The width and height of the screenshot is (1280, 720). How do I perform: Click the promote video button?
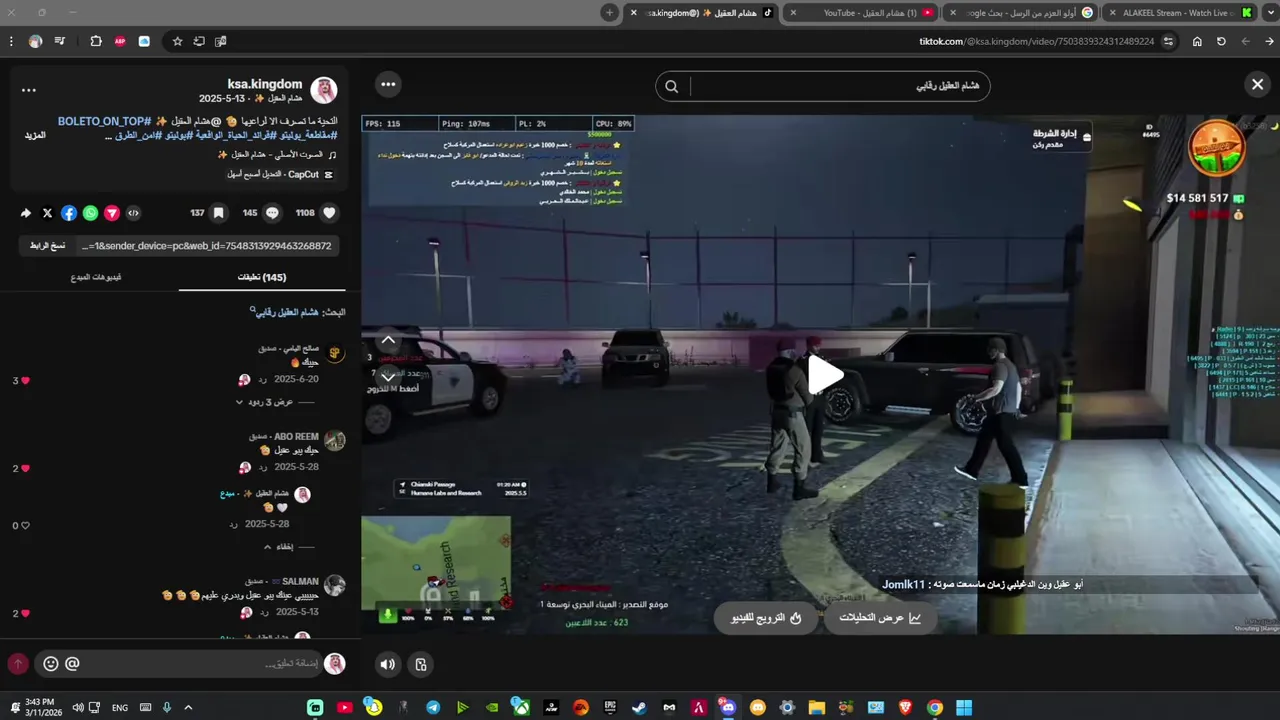pos(767,618)
